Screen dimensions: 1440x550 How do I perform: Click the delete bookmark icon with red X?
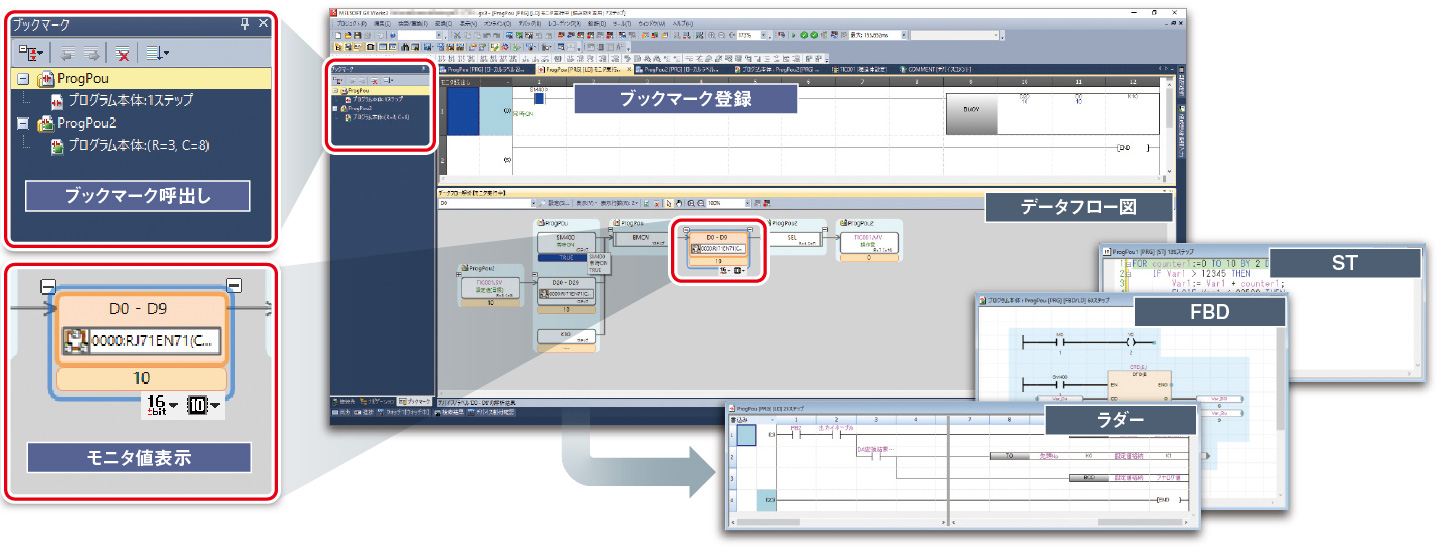point(122,53)
